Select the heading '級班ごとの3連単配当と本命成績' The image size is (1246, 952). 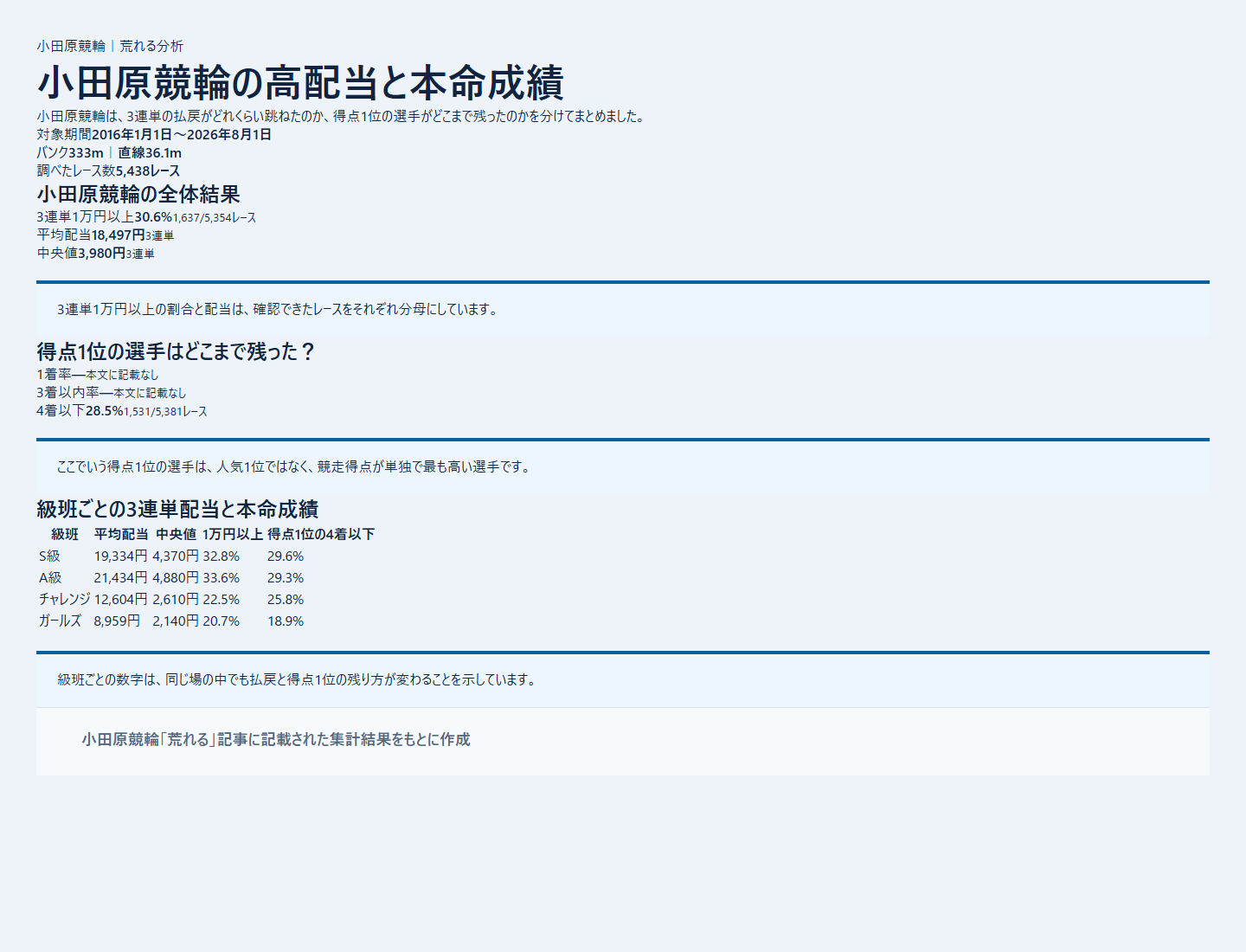click(177, 509)
